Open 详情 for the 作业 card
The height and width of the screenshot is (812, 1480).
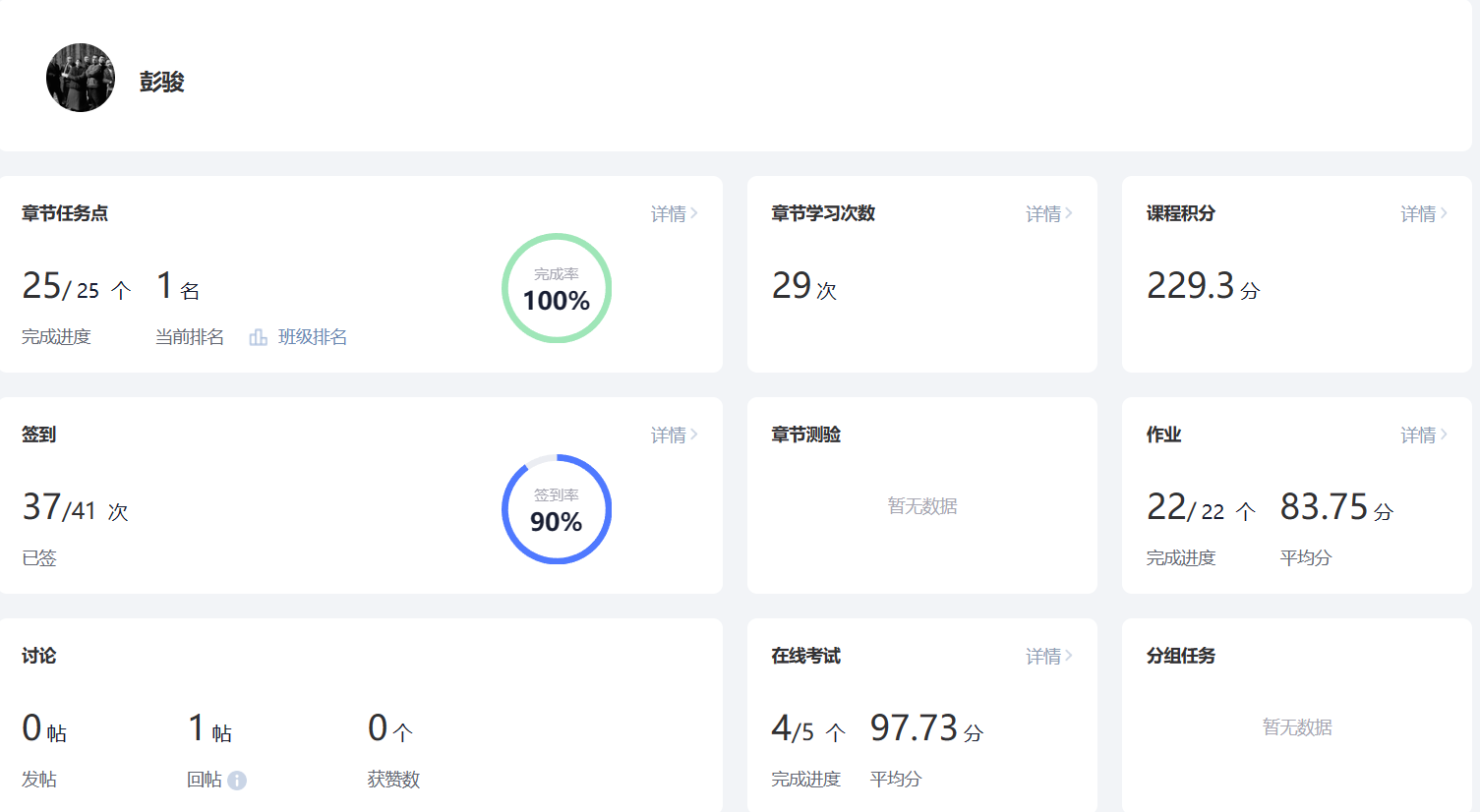[1424, 435]
